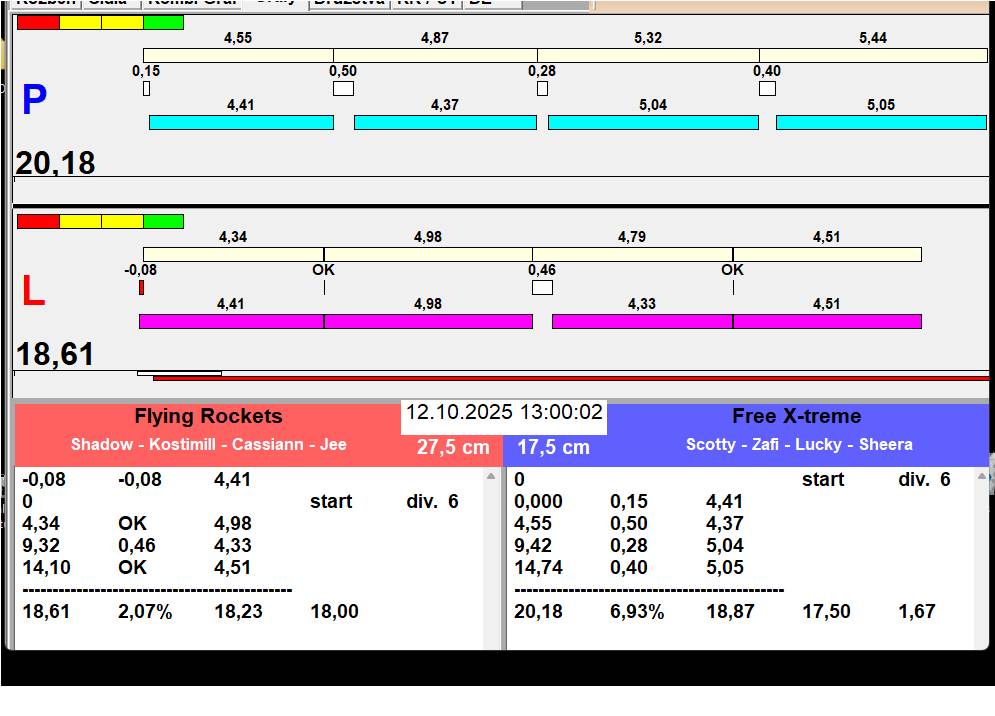The image size is (995, 716).
Task: Select the magenta run bar labeled 4,51
Action: point(827,321)
